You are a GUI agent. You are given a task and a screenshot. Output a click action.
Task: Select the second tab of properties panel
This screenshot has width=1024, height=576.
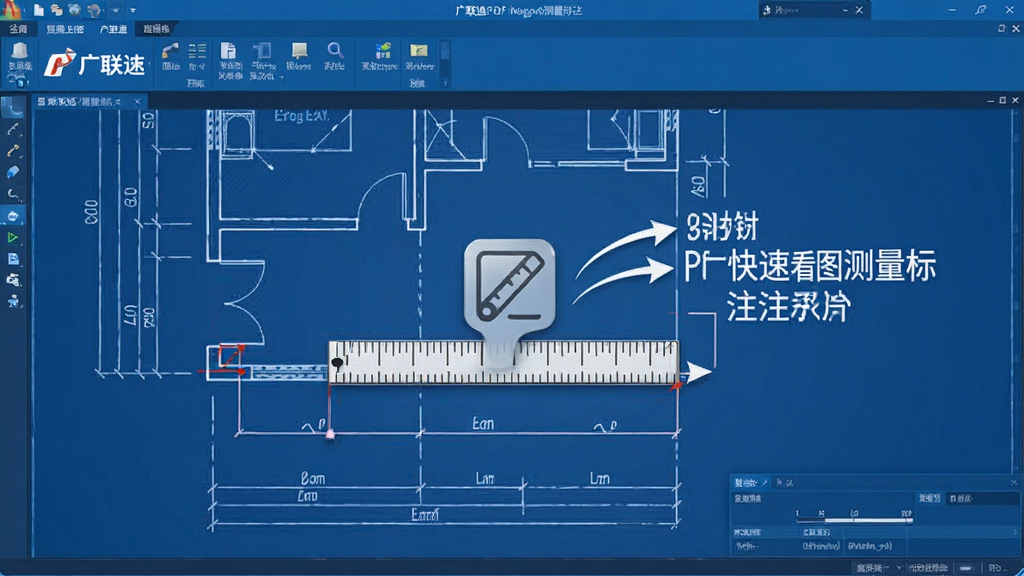click(x=785, y=483)
